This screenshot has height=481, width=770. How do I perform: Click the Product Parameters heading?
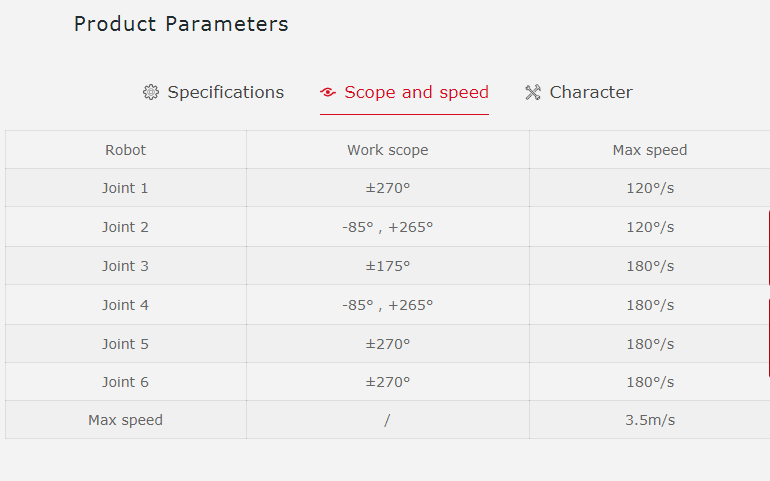coord(181,24)
